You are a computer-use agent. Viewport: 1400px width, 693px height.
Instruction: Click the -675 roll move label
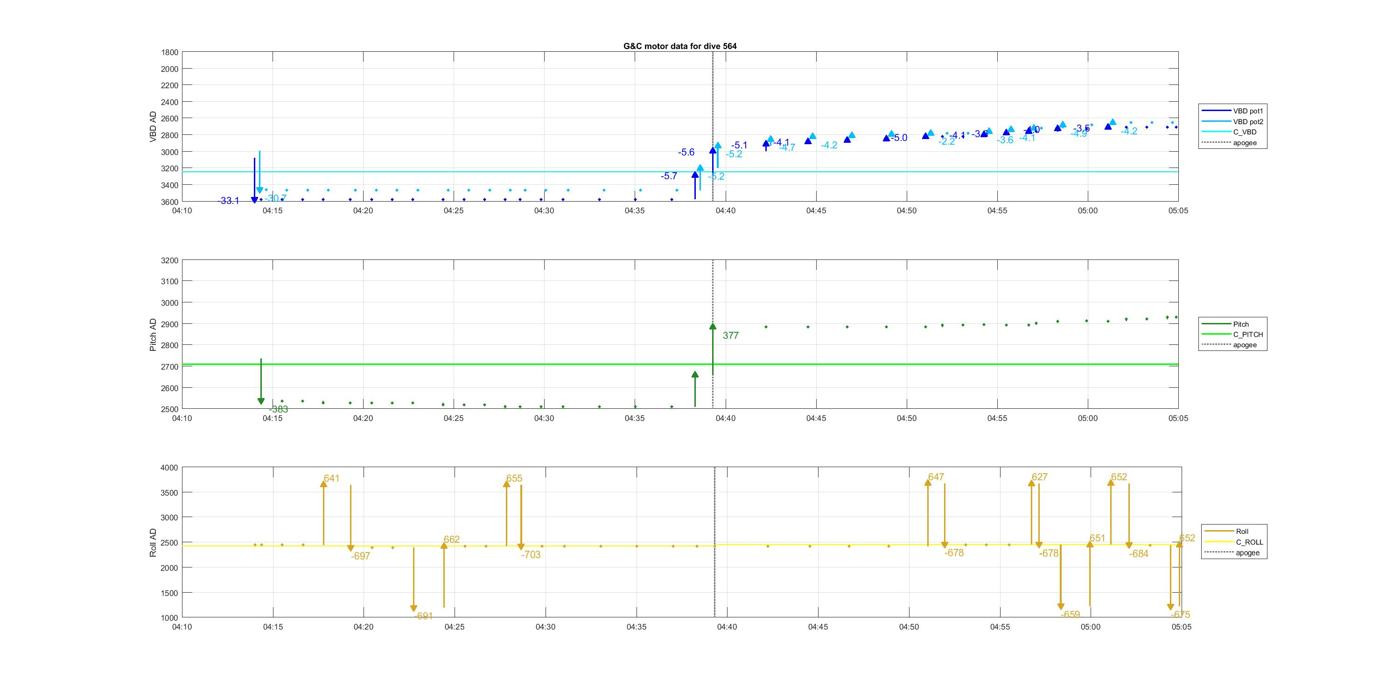click(x=1181, y=614)
